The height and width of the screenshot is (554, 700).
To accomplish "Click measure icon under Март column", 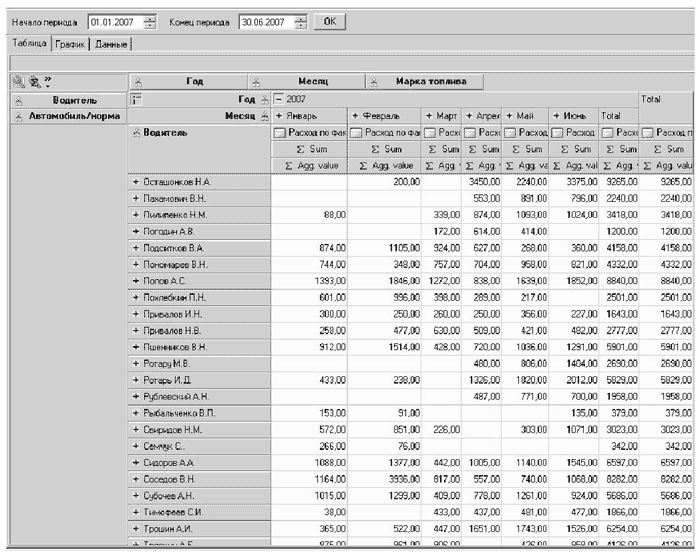I will click(x=430, y=133).
